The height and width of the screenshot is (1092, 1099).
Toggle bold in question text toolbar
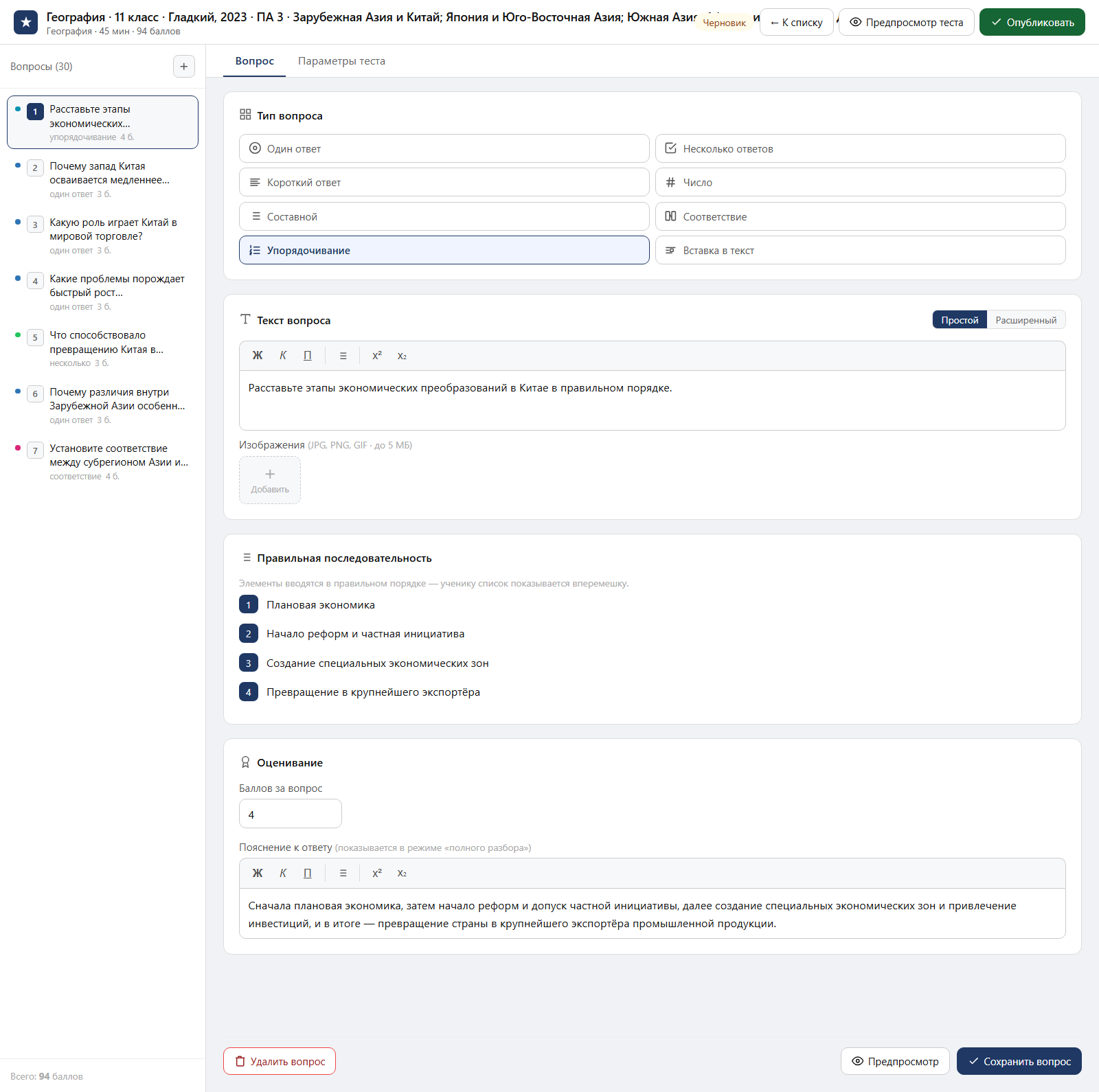258,356
